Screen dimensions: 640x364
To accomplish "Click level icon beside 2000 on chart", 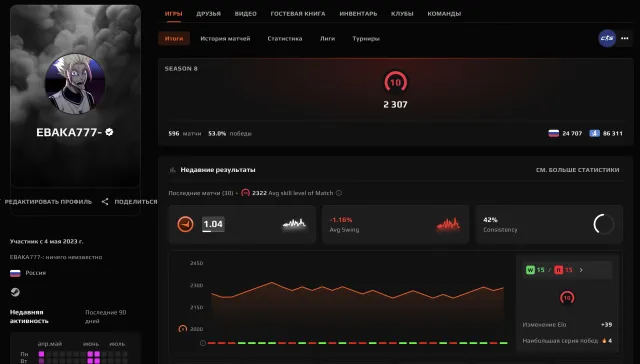I will coord(183,329).
